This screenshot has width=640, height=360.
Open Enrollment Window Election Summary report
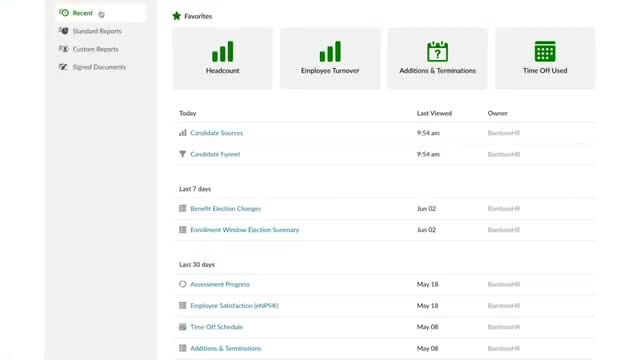[x=244, y=230]
